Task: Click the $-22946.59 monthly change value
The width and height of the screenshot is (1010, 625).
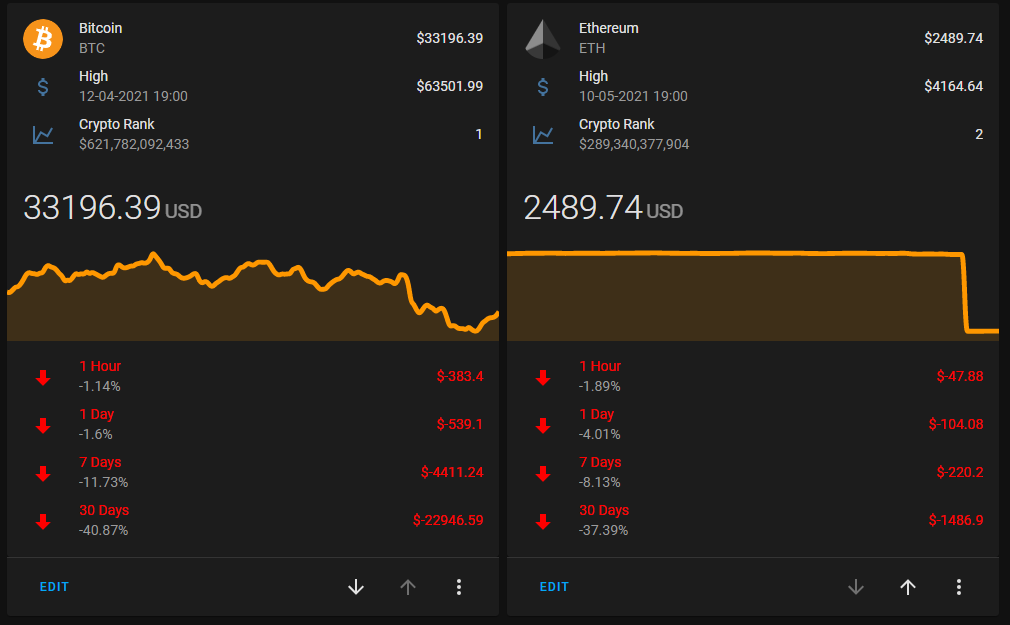Action: (448, 521)
